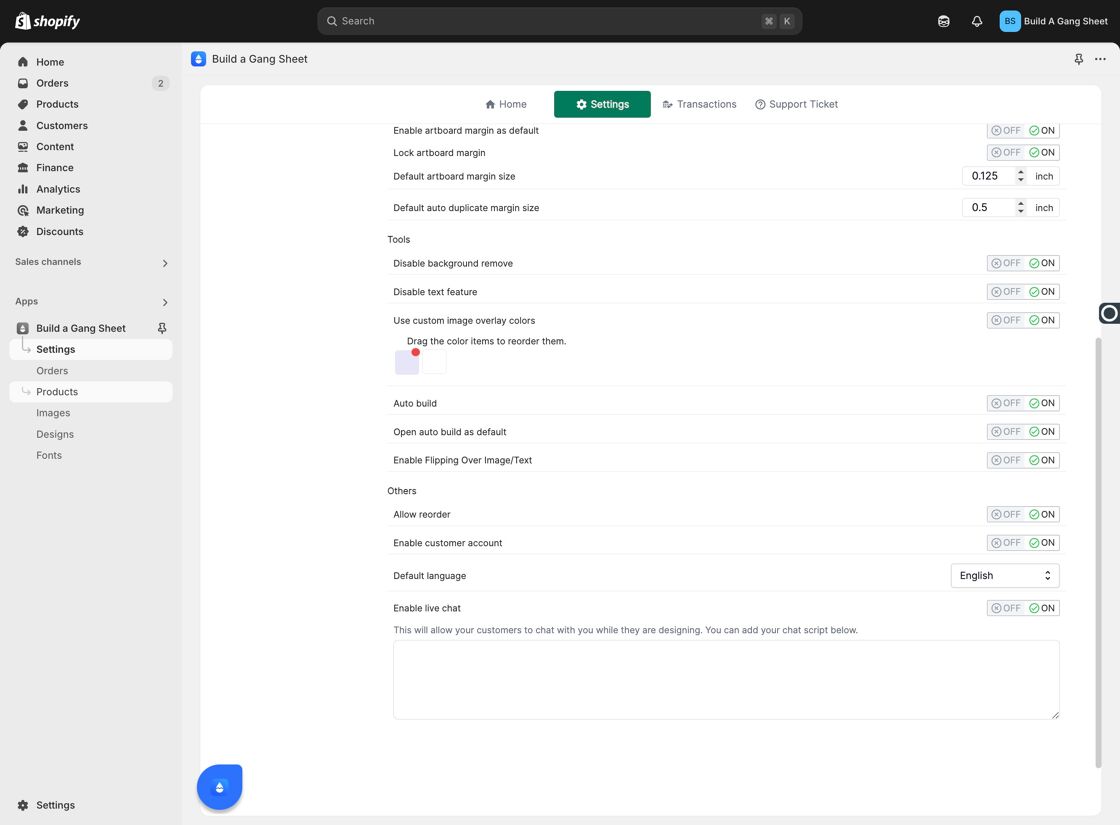This screenshot has height=825, width=1120.
Task: Open the three-dot more menu in app header
Action: coord(1100,59)
